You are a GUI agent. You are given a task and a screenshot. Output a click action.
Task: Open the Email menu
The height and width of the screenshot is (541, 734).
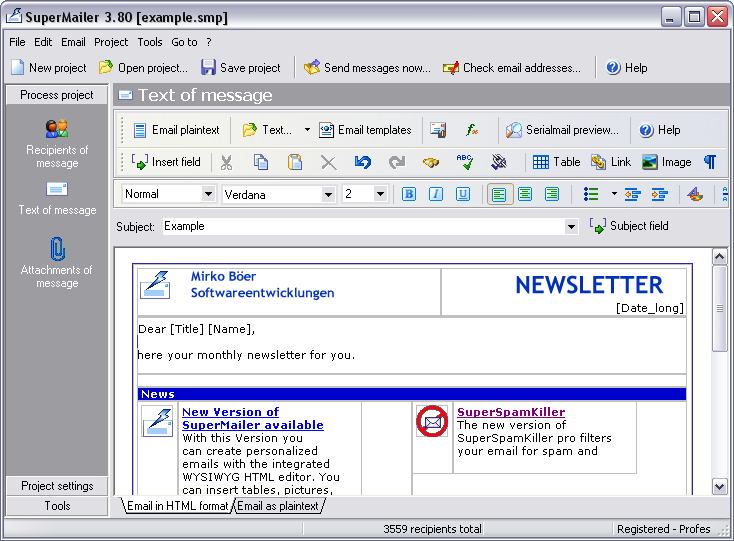click(73, 42)
